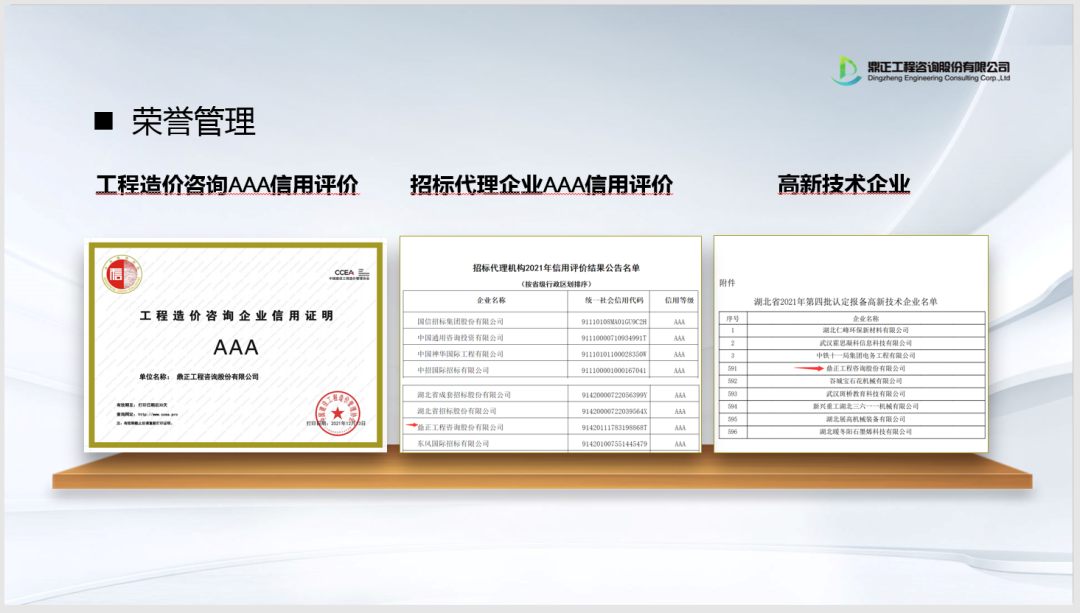Click the 工程造价咨询企业信用证明 certificate title
Screen dimensions: 1080x613
(236, 316)
